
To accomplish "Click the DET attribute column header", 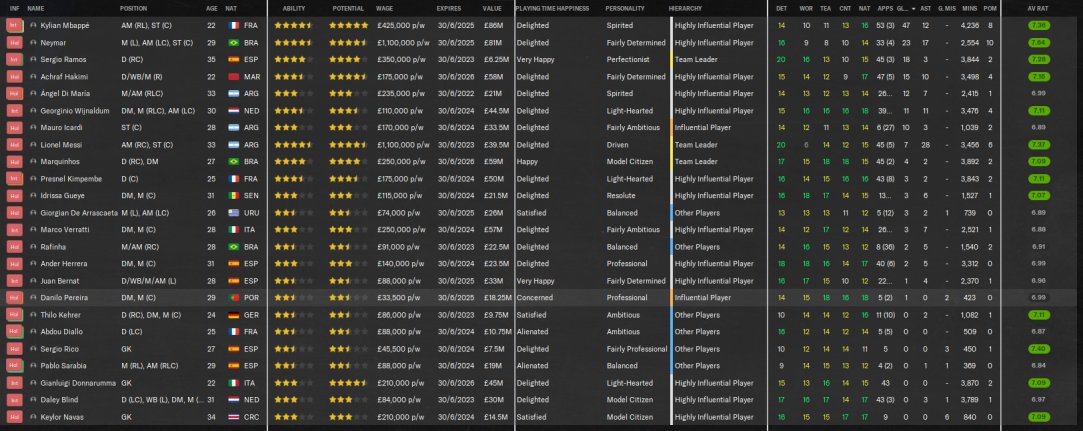I will click(x=781, y=8).
